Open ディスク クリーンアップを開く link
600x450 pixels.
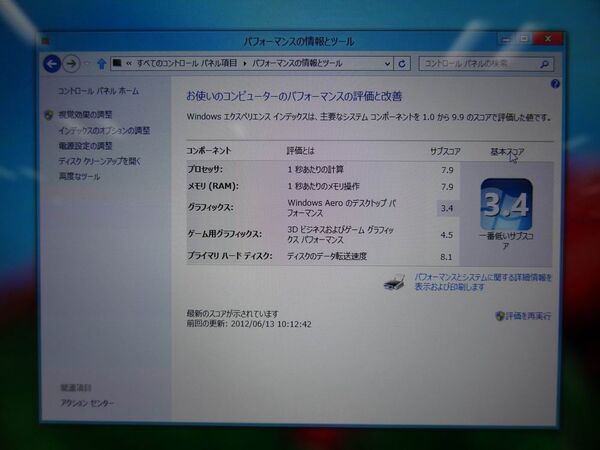tap(99, 161)
